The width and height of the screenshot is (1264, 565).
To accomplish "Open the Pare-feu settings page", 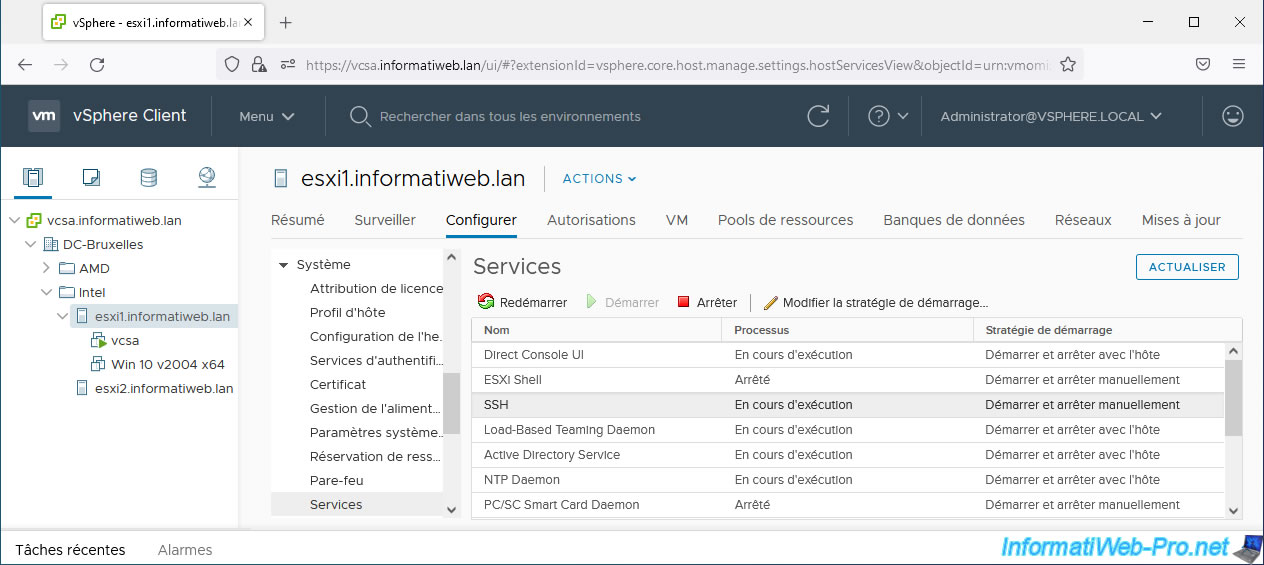I will pos(336,480).
